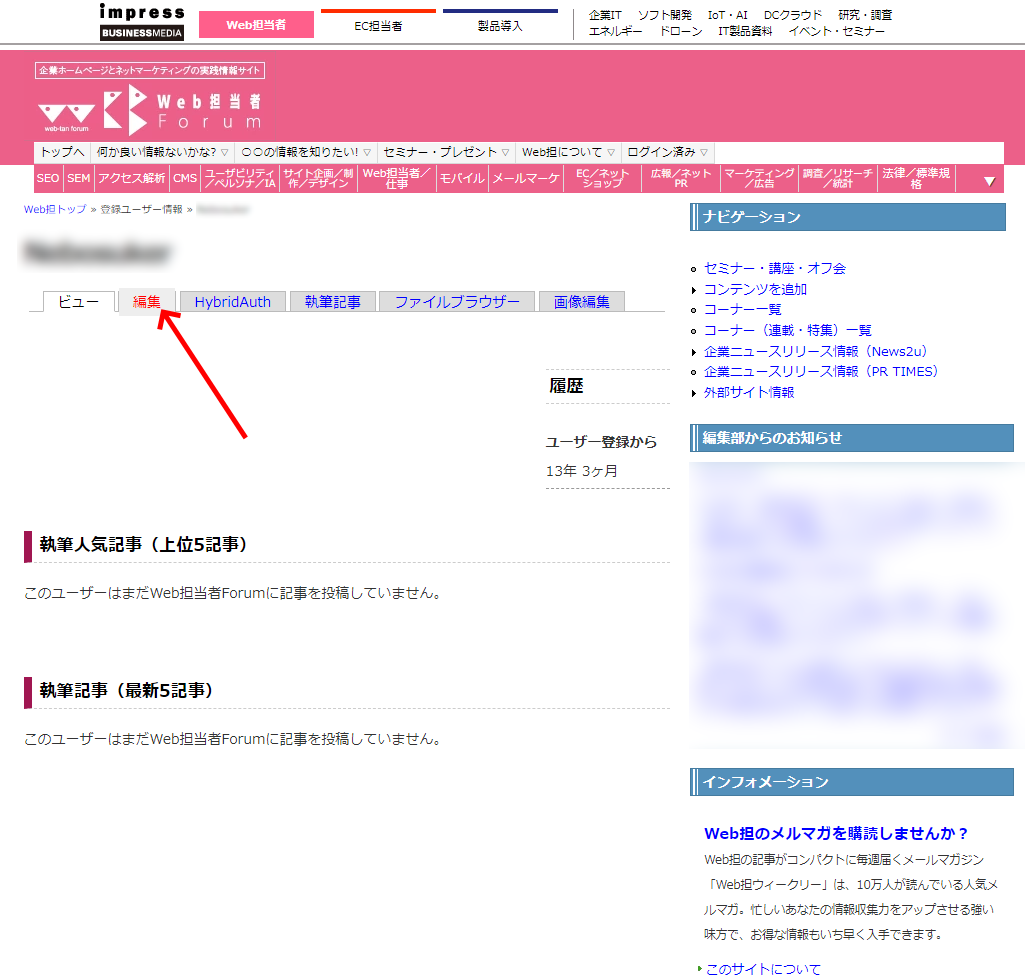Open the ソフト開発 link
The width and height of the screenshot is (1025, 977).
(664, 15)
